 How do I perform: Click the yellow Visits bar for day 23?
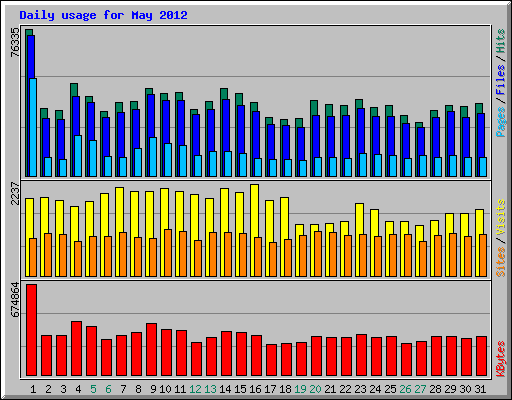(x=359, y=240)
